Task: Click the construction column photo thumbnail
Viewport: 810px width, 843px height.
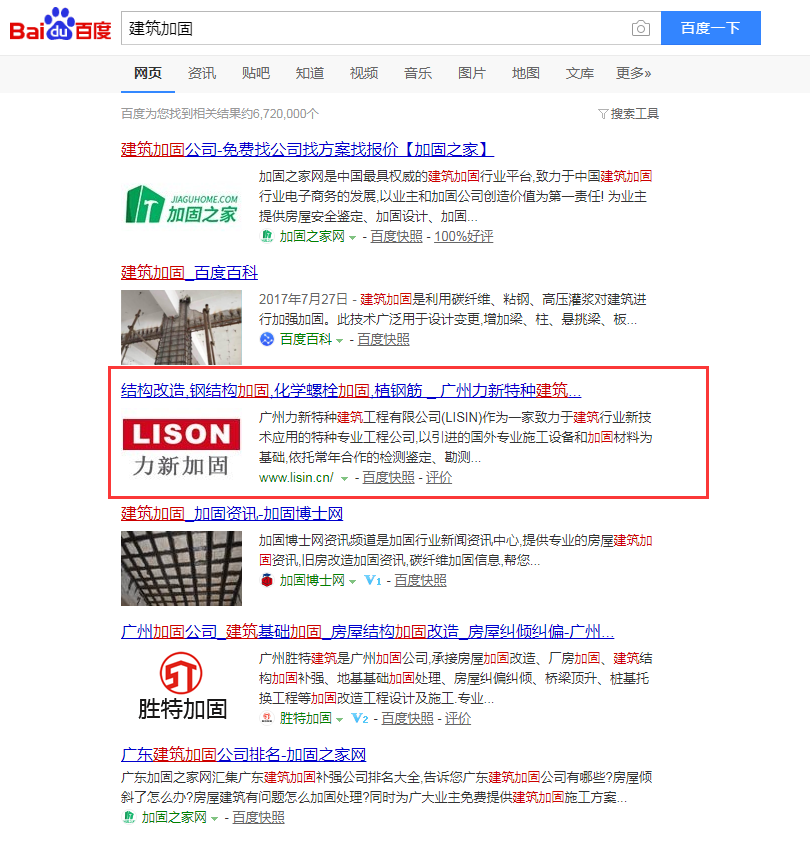Action: point(182,327)
